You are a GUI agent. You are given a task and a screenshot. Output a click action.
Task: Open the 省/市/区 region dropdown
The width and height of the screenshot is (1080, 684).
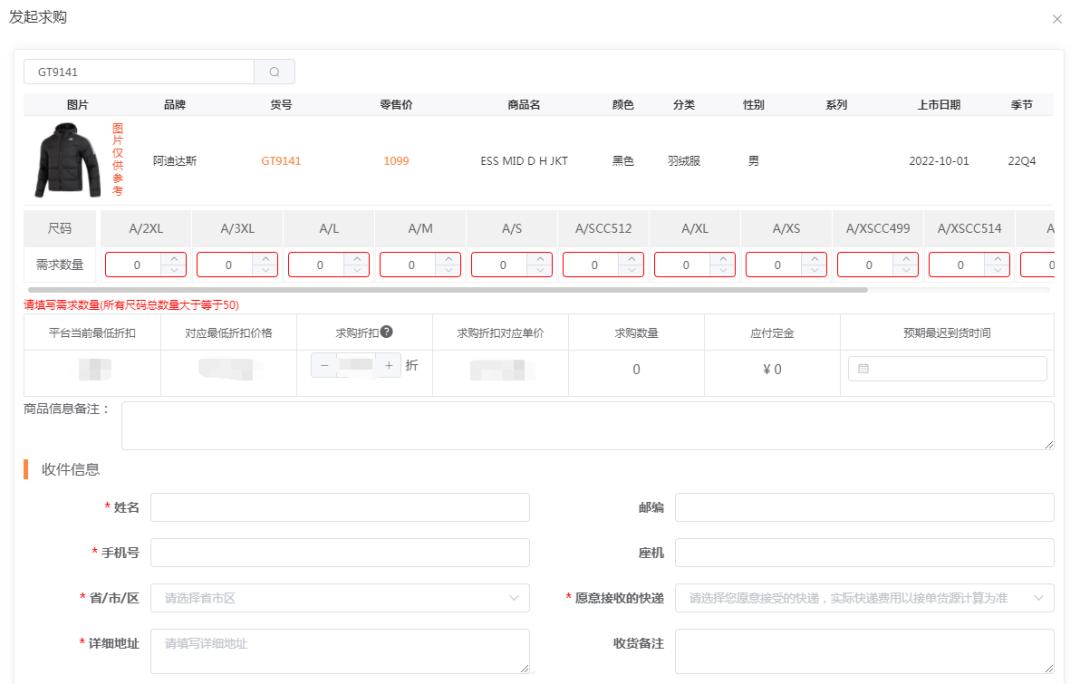tap(335, 597)
